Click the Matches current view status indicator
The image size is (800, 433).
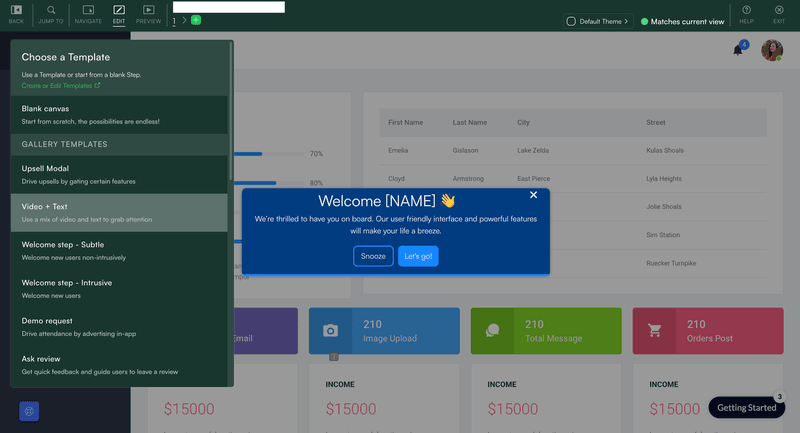[x=682, y=21]
